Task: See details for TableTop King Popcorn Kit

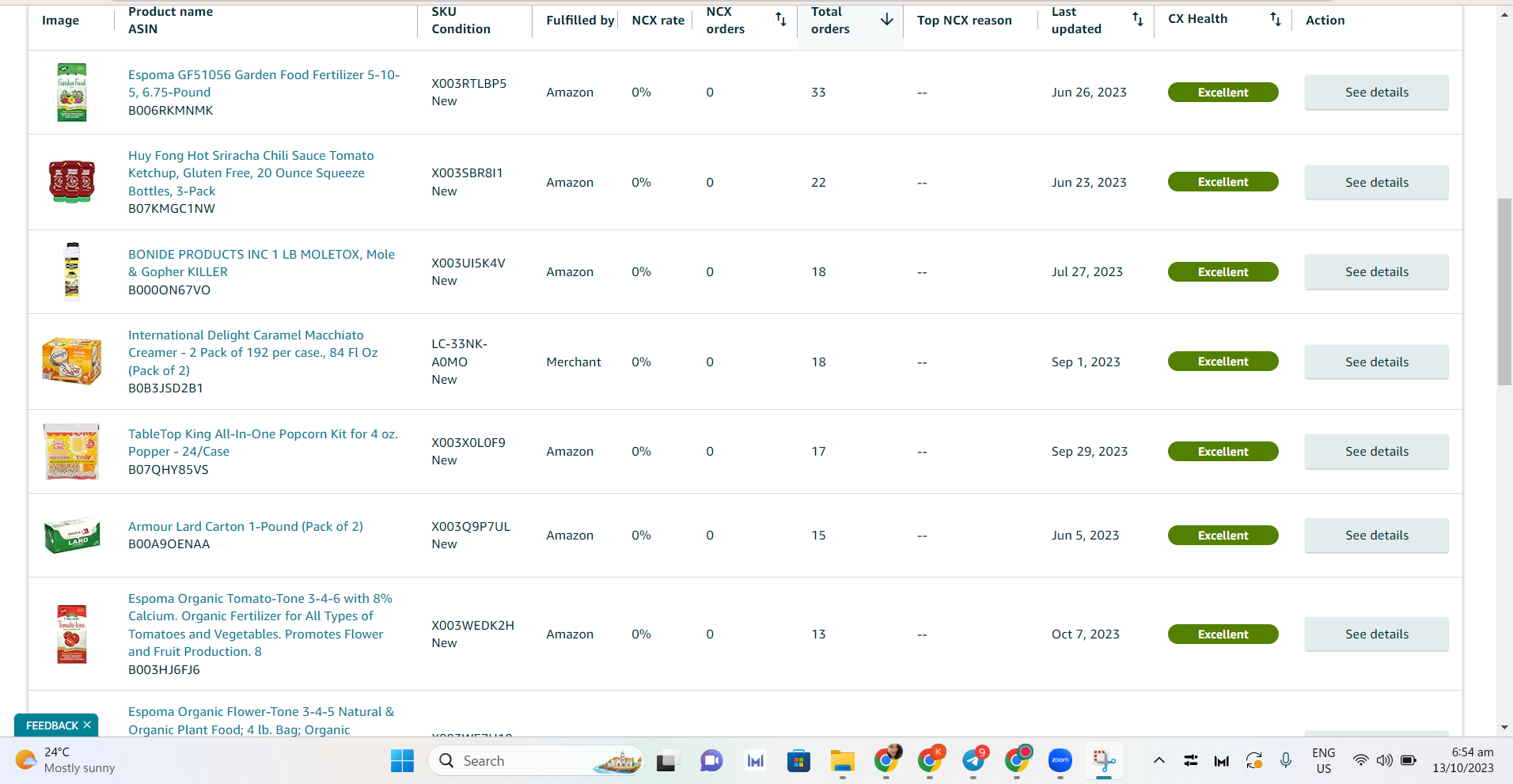Action: click(x=1377, y=452)
